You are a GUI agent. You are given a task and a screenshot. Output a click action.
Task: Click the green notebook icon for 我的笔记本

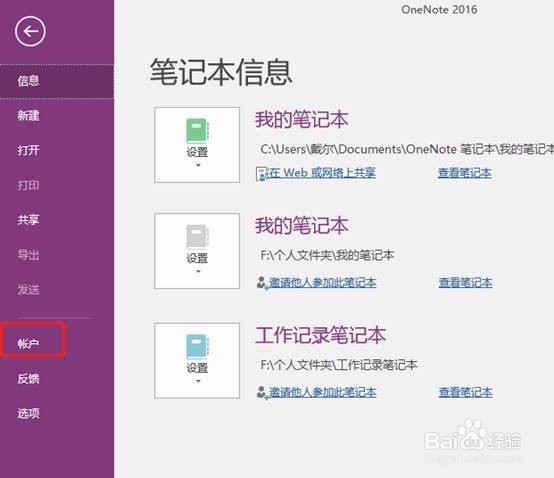(x=198, y=131)
